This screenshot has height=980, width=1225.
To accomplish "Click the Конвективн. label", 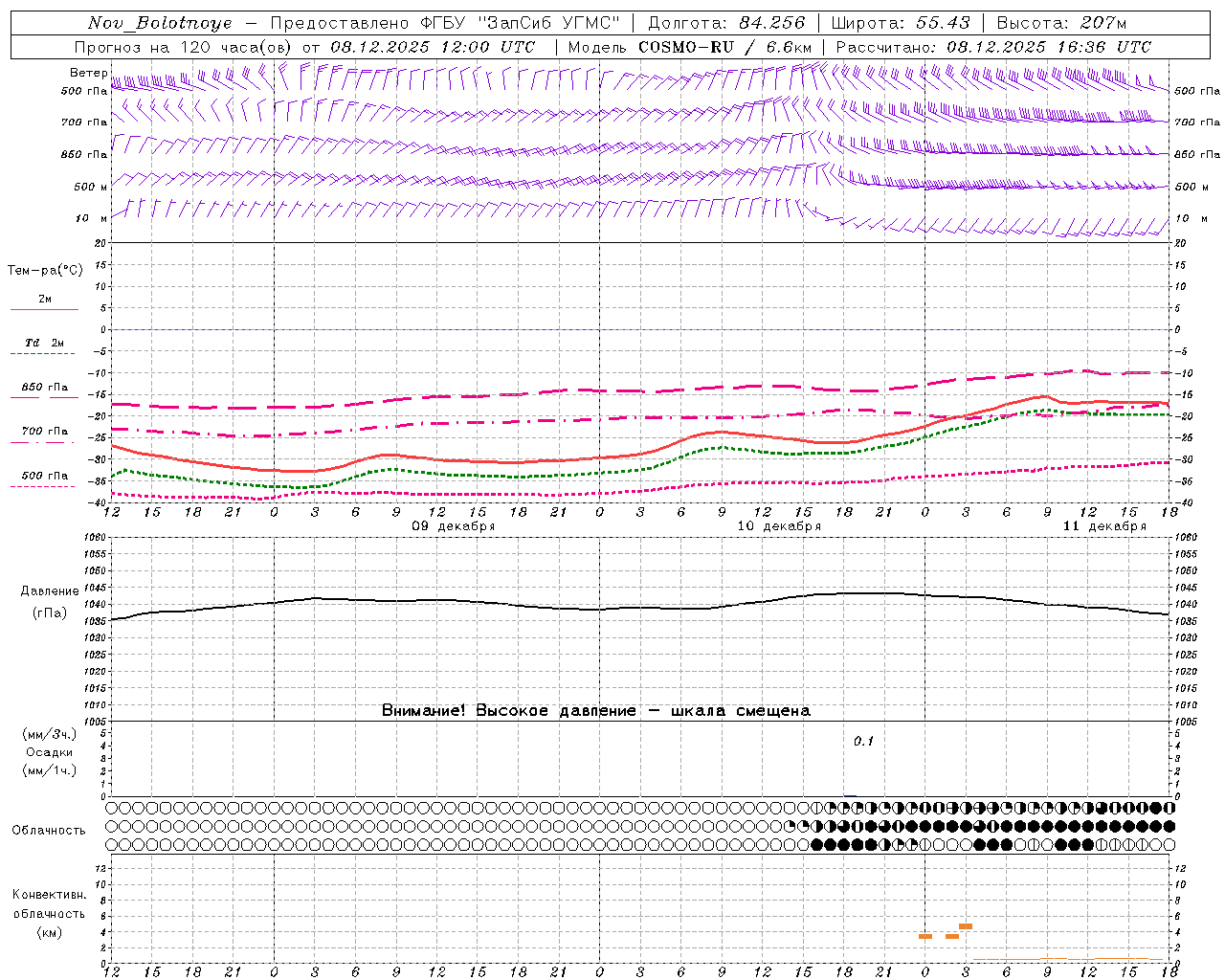I will 50,895.
